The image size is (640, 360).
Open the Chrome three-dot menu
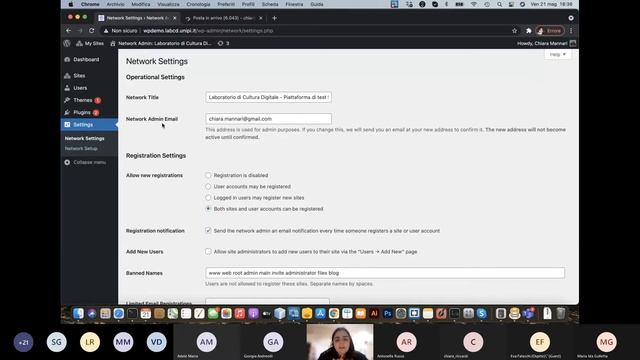[x=571, y=31]
